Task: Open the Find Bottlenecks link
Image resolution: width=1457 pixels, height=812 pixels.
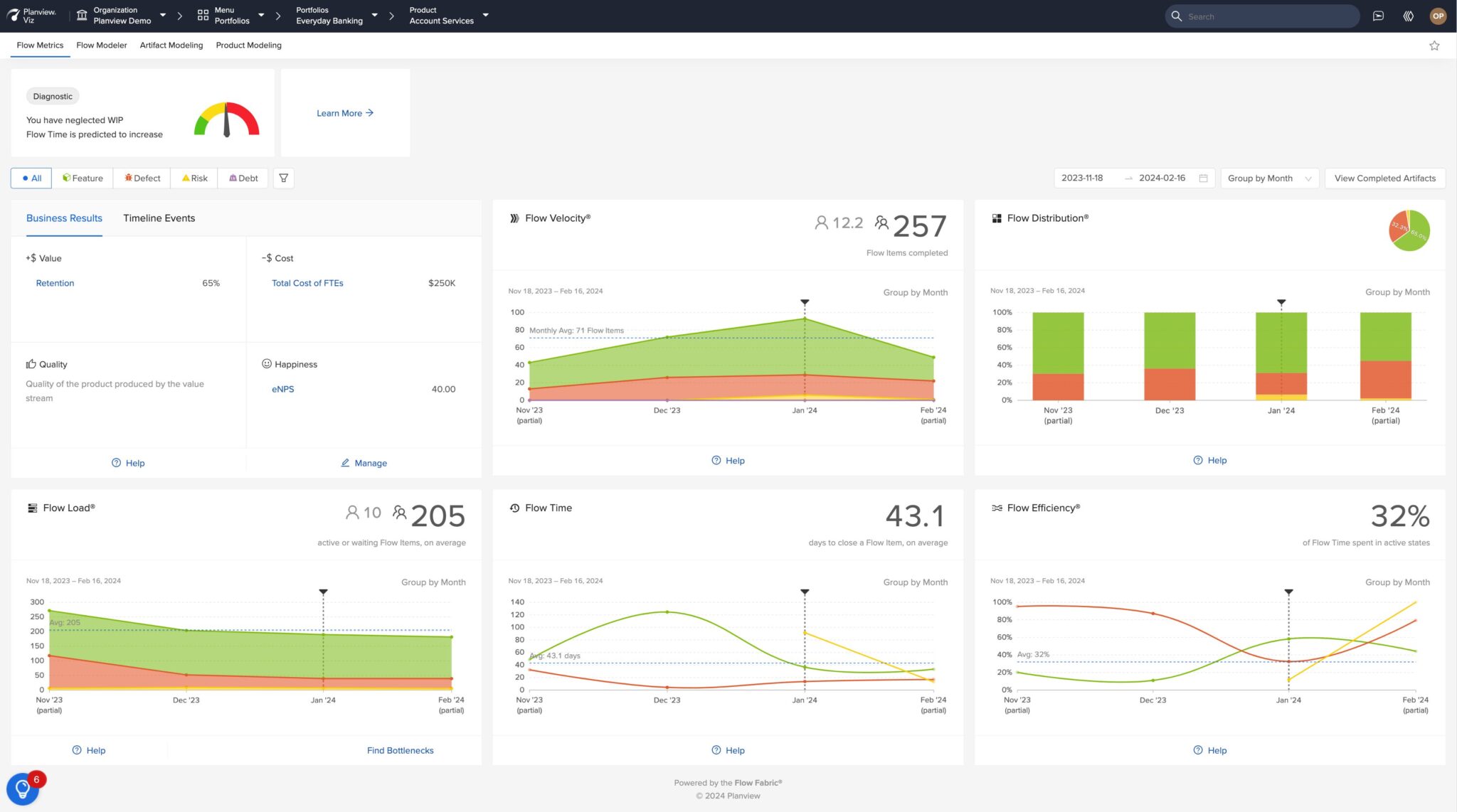Action: 400,749
